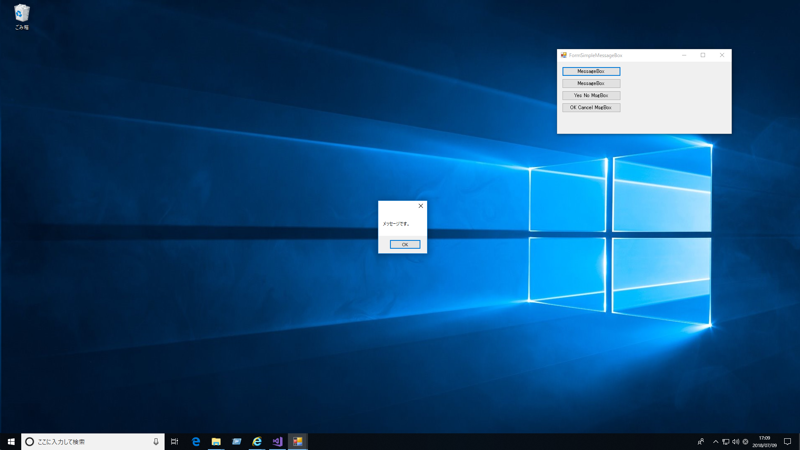Show hidden system tray icons

[x=715, y=441]
